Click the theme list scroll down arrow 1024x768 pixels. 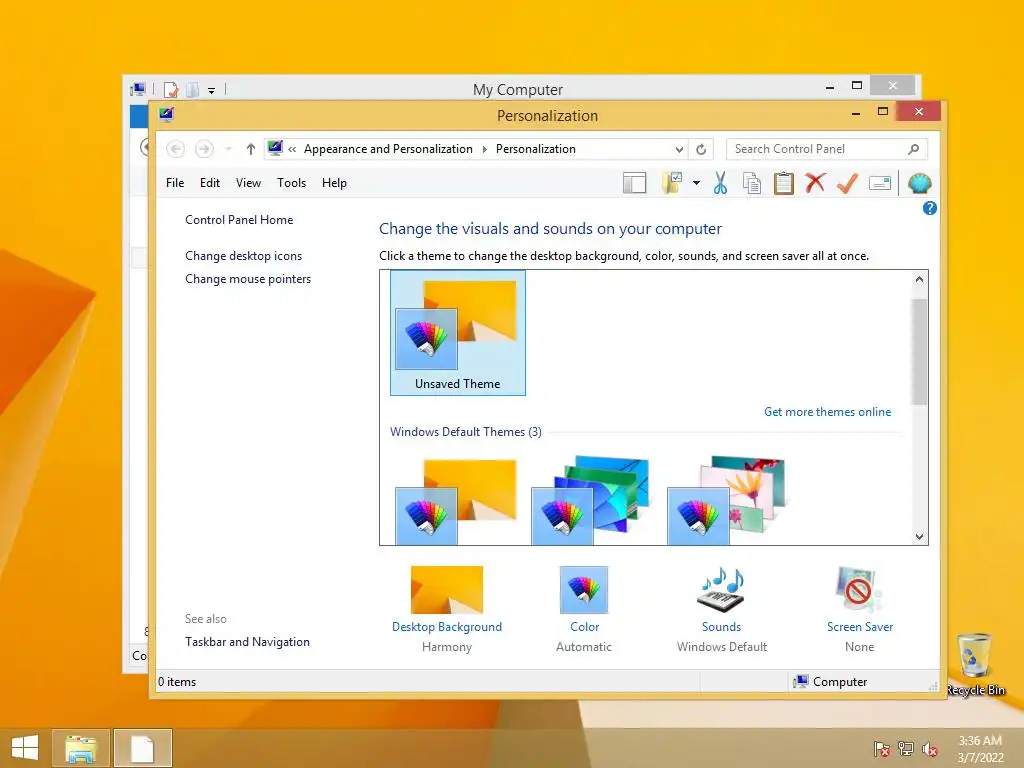click(x=920, y=537)
